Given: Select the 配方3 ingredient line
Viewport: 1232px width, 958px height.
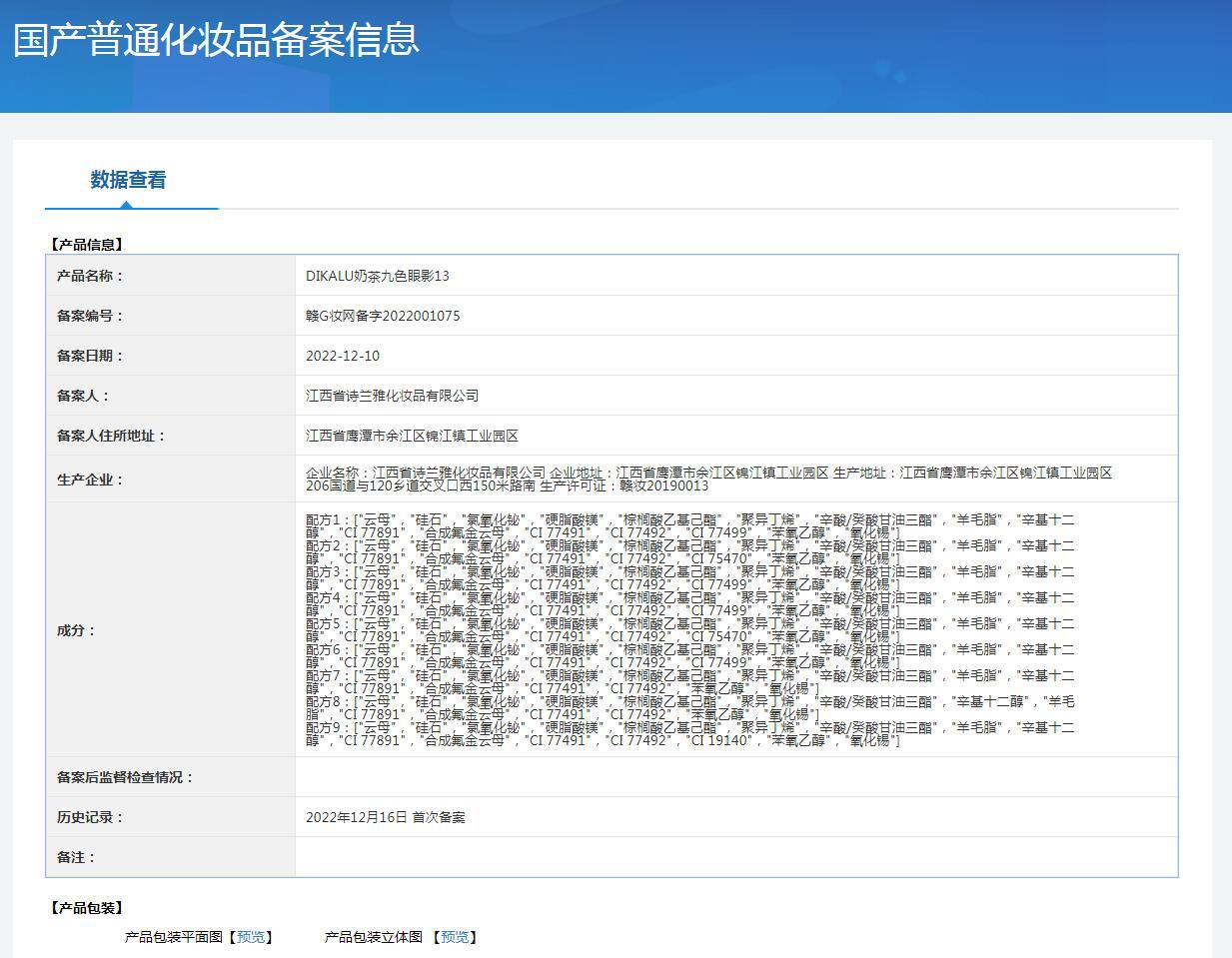Looking at the screenshot, I should click(690, 578).
